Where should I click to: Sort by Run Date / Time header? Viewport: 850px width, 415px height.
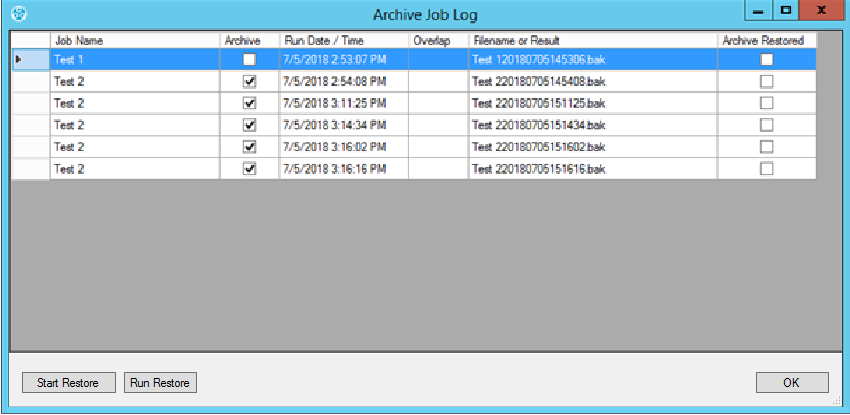pos(343,41)
